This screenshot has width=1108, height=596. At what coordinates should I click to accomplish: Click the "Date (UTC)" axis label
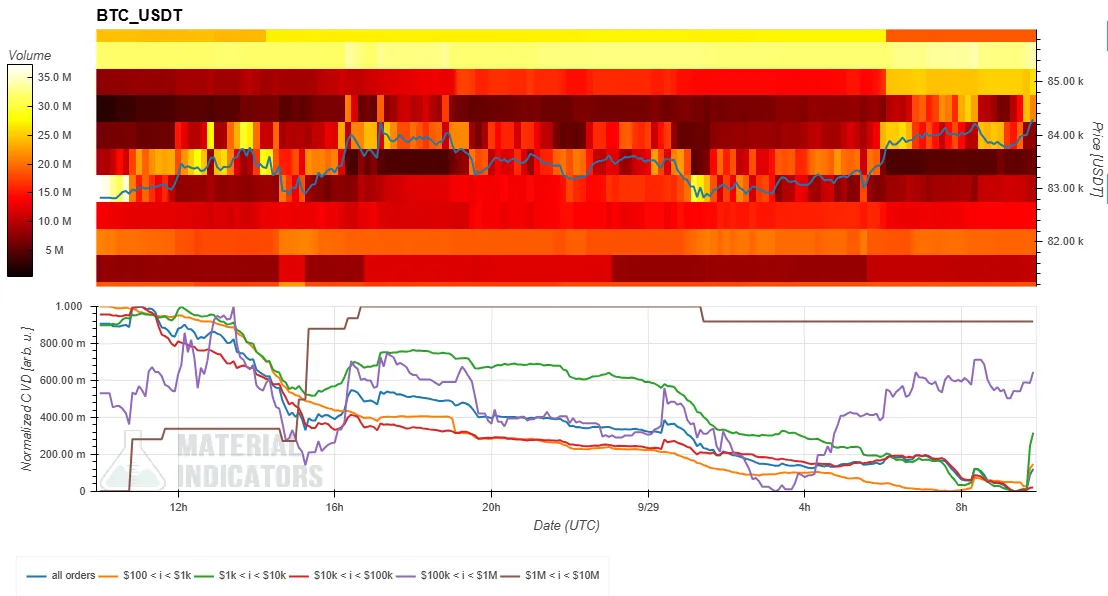coord(567,525)
